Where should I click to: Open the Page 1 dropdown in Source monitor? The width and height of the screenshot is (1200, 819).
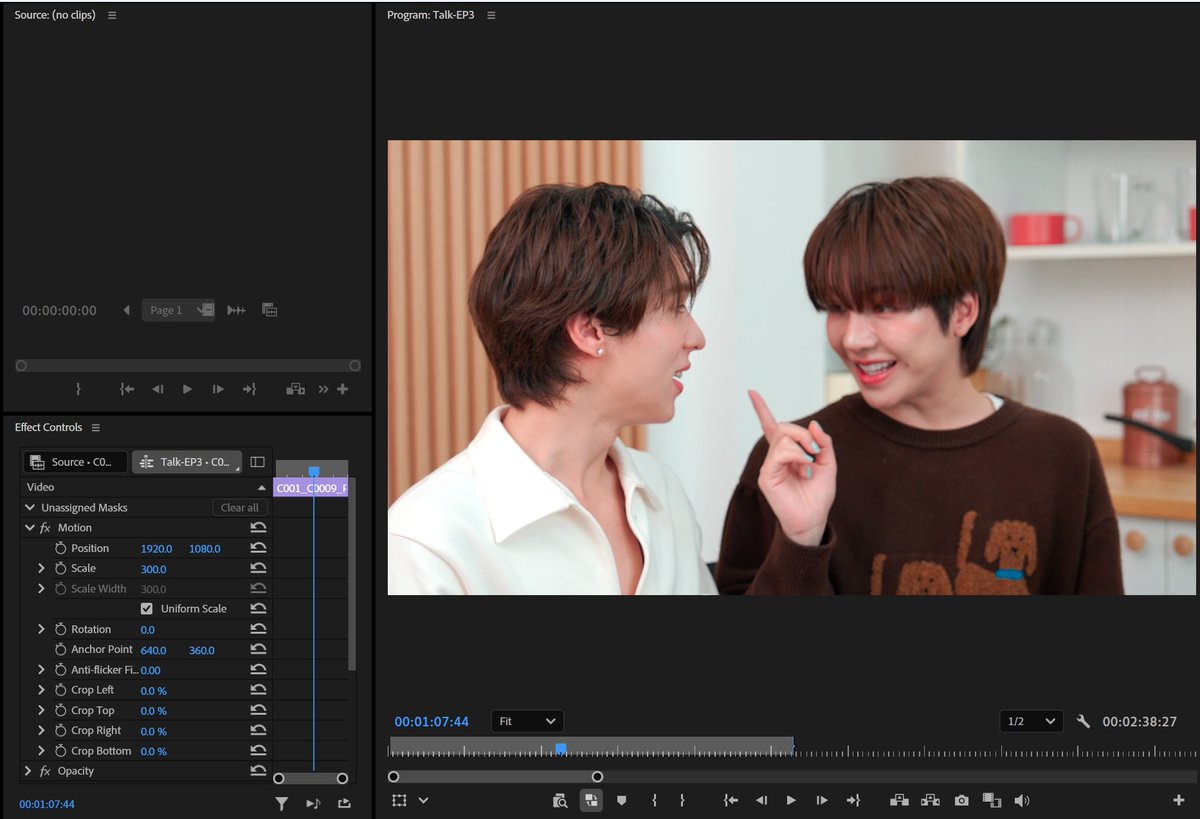[x=178, y=310]
